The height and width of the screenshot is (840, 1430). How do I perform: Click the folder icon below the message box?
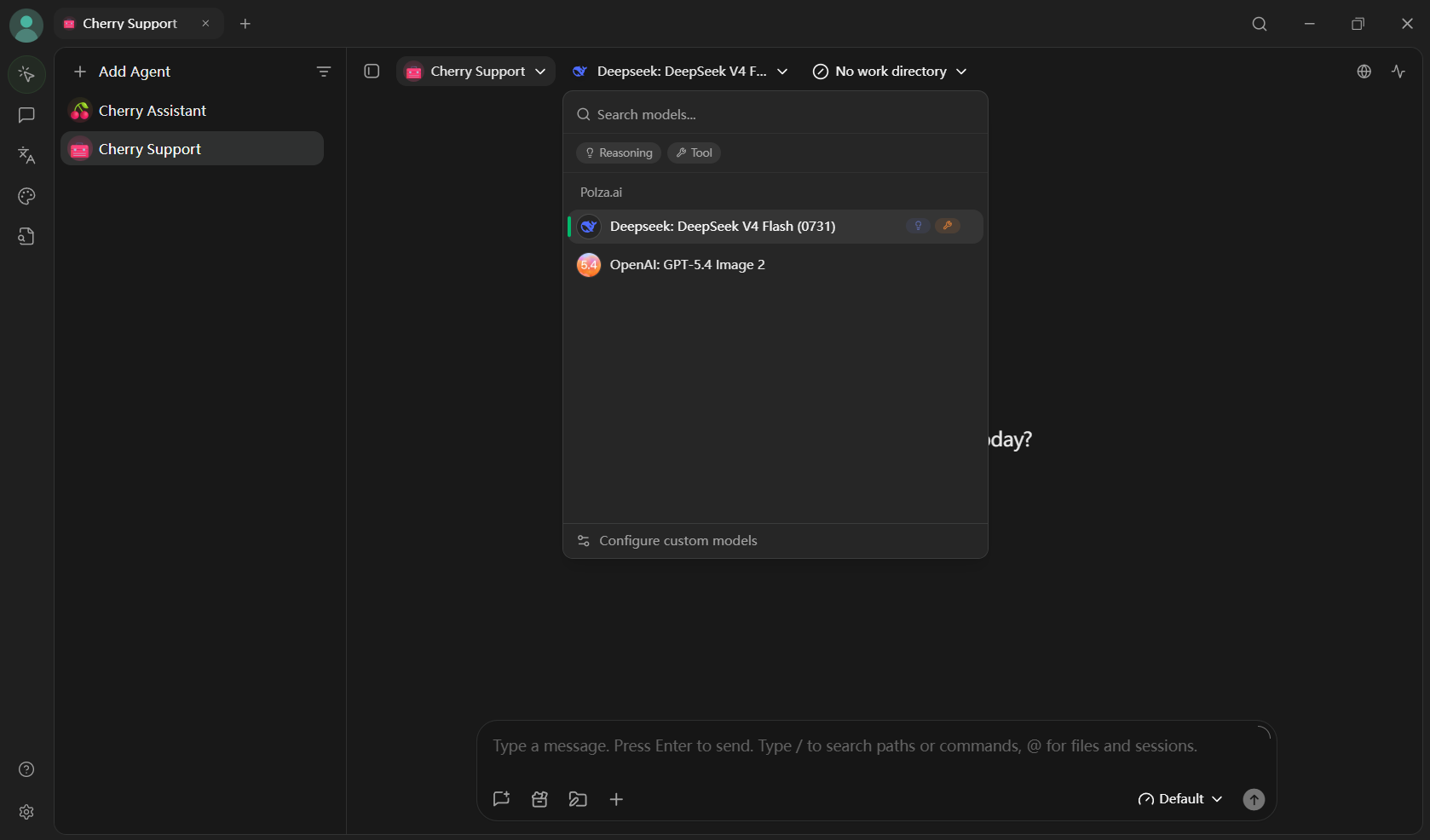coord(578,799)
